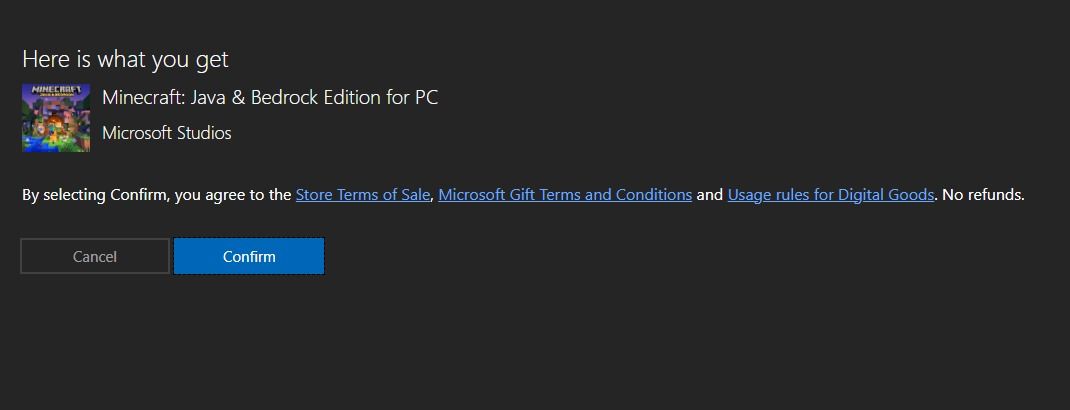This screenshot has width=1070, height=410.
Task: View the Digital Goods usage rules
Action: point(830,195)
